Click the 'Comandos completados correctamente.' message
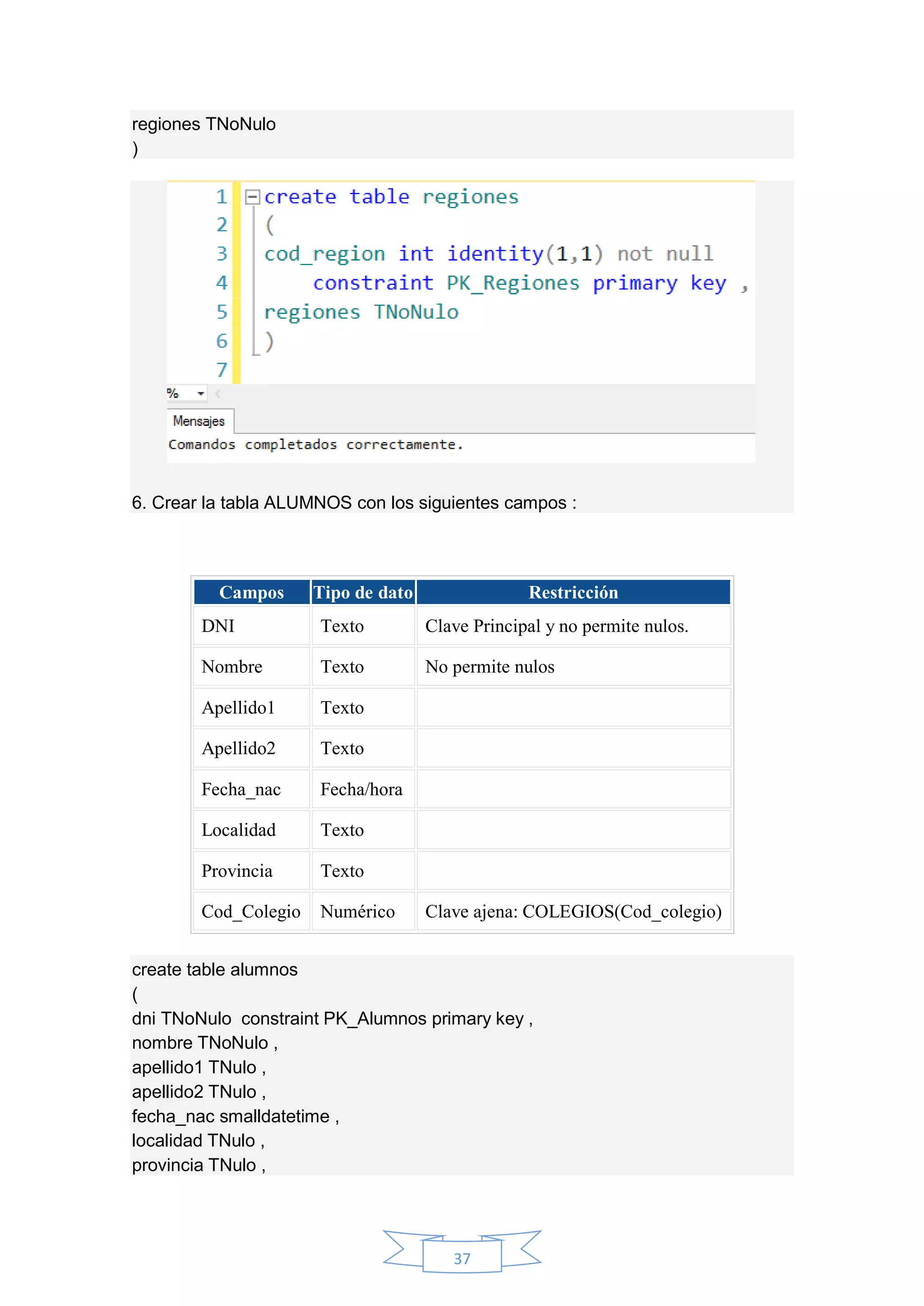 [x=316, y=445]
